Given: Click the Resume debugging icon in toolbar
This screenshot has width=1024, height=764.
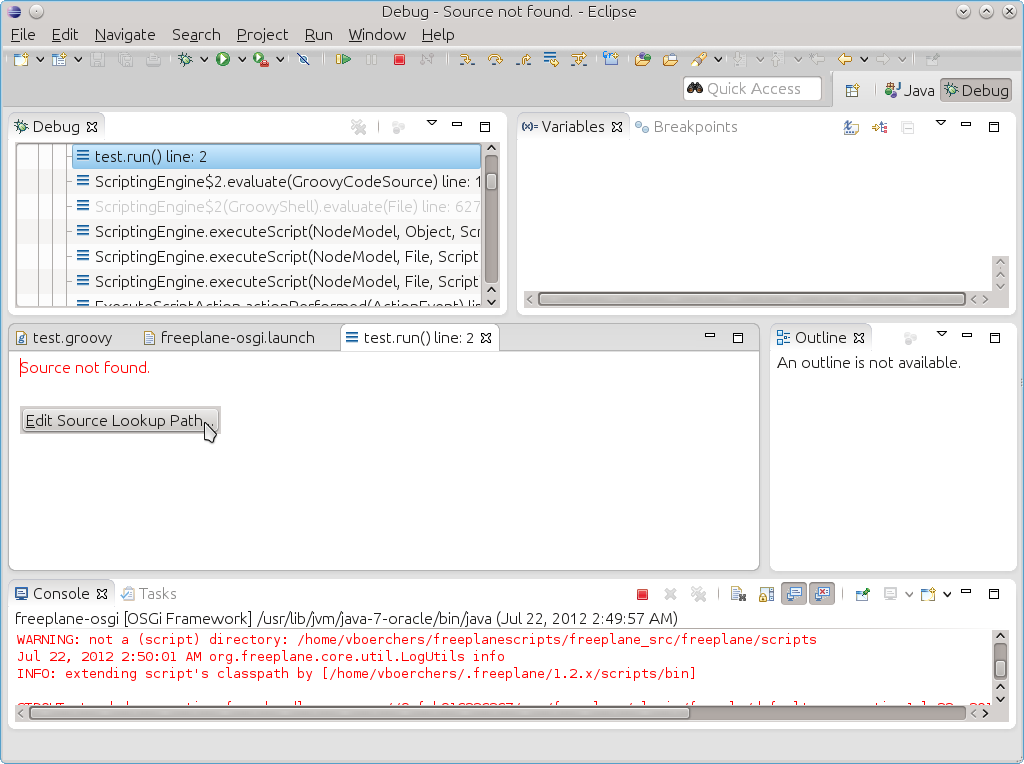Looking at the screenshot, I should tap(343, 60).
